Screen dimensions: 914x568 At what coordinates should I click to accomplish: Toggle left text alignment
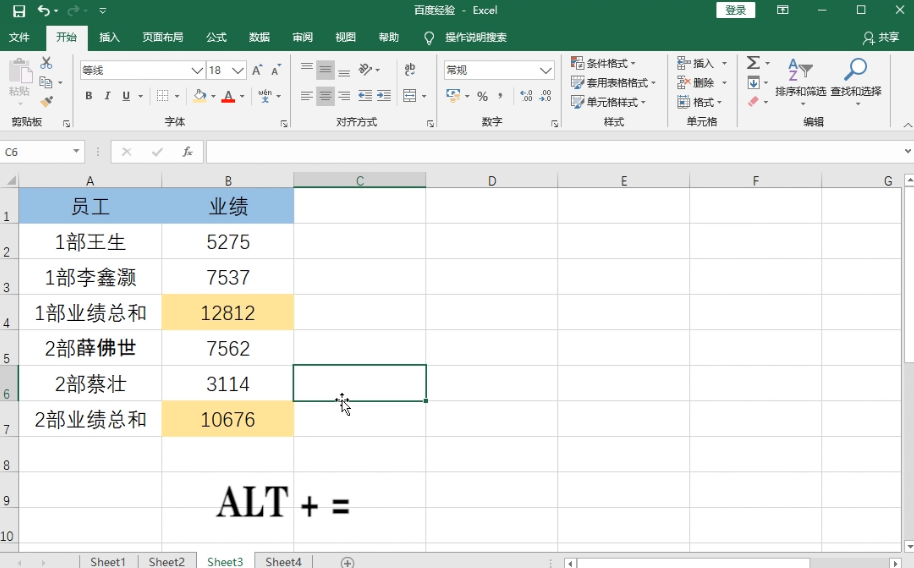pyautogui.click(x=307, y=96)
